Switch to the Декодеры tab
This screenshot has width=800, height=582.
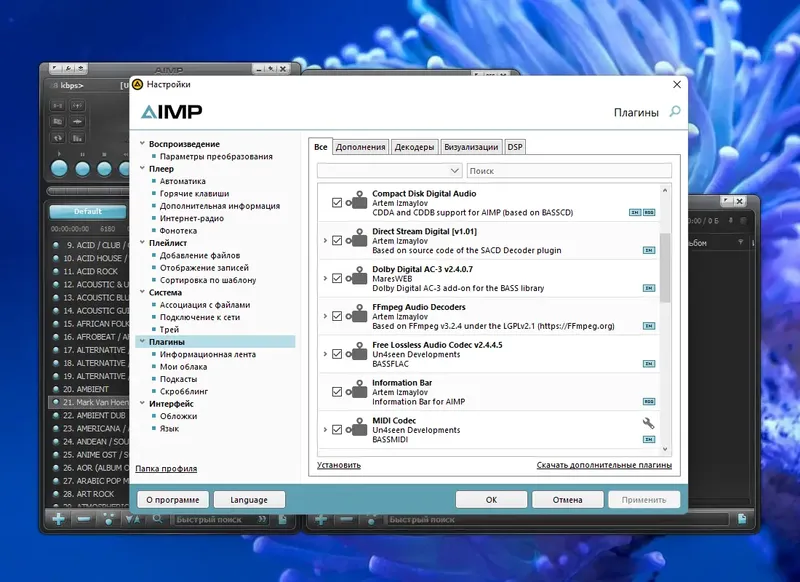tap(414, 147)
